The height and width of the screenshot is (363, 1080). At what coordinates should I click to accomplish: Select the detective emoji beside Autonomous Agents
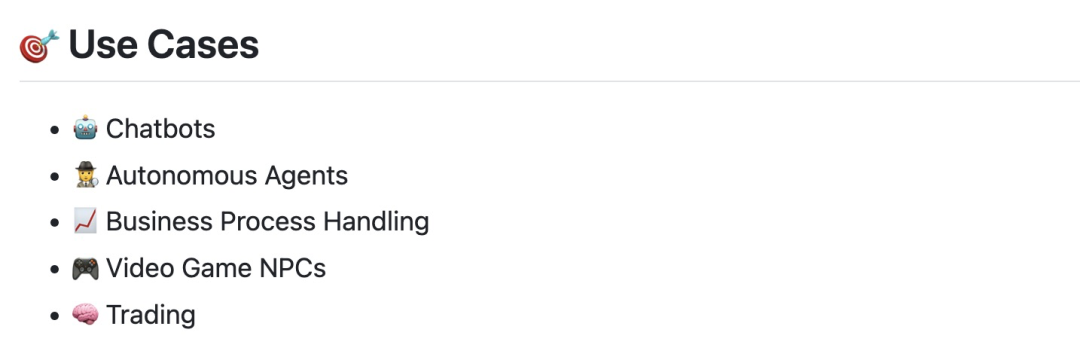[x=85, y=176]
